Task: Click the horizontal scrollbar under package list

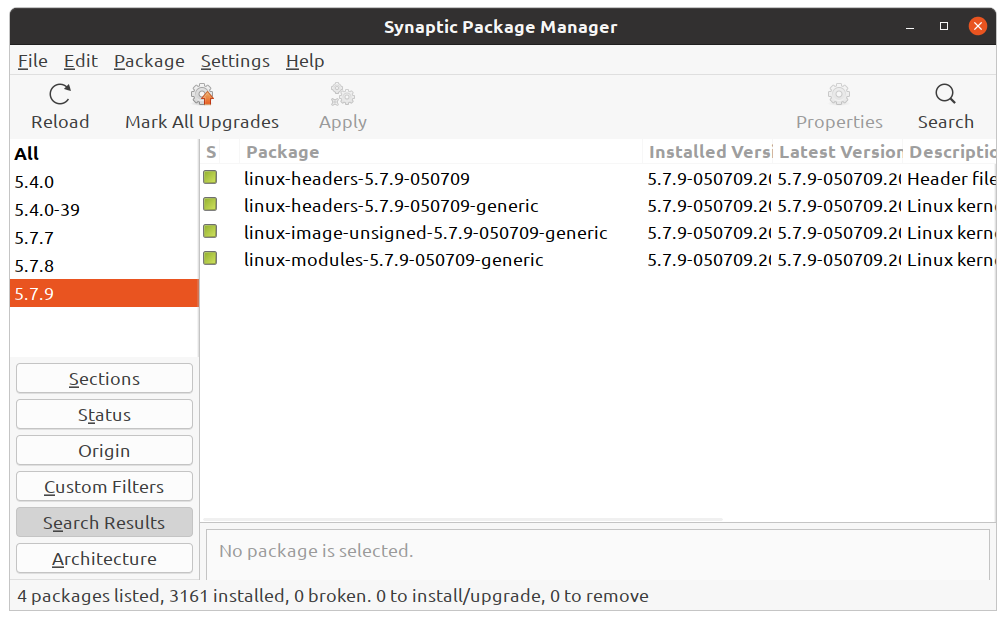Action: pos(463,519)
